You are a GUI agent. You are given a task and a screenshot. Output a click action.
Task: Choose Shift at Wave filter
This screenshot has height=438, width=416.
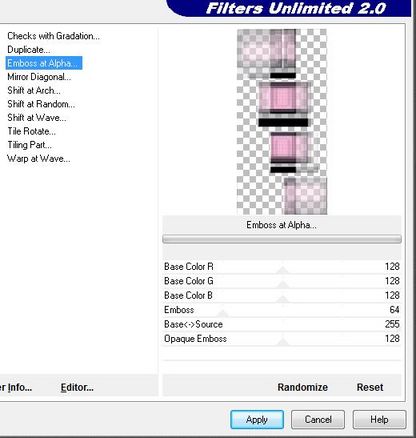coord(37,118)
